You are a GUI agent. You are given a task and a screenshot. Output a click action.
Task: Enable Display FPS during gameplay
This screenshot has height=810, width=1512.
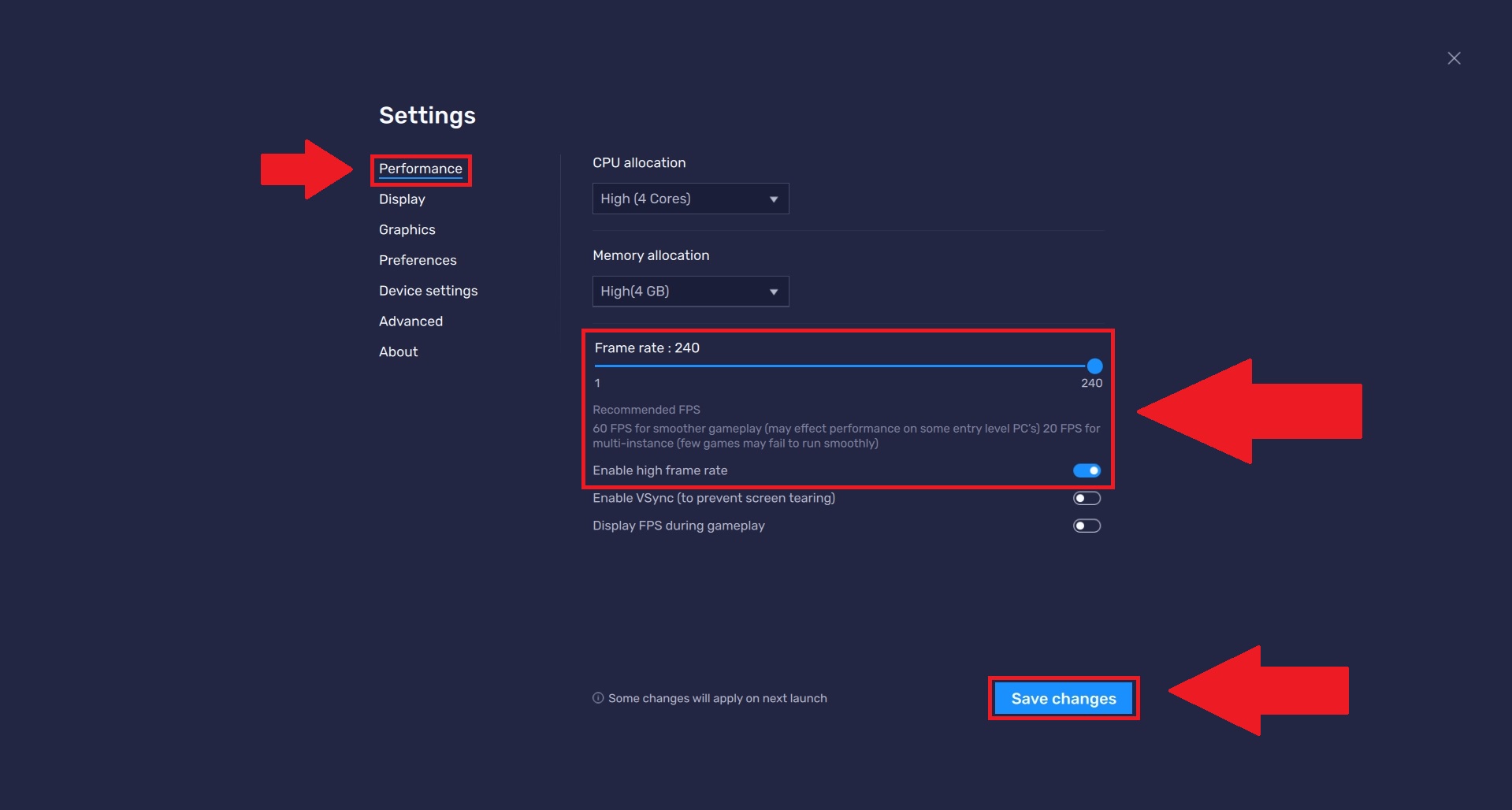[x=1086, y=526]
